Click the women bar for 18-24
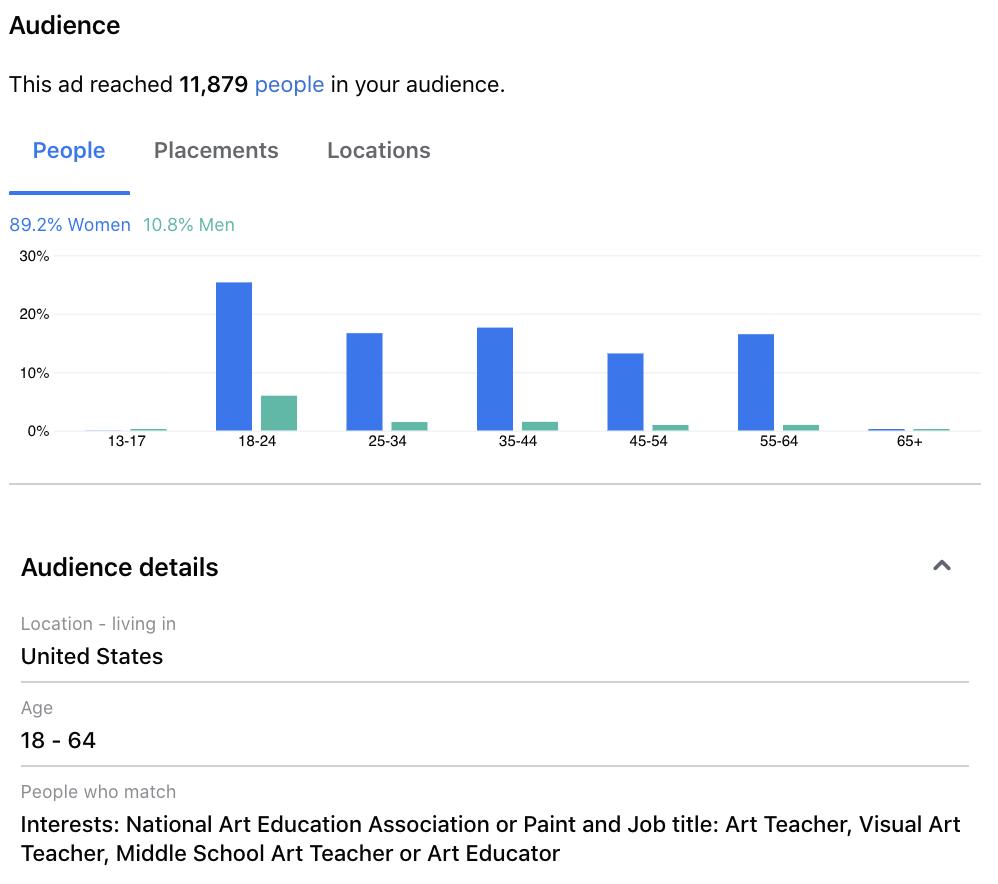The height and width of the screenshot is (884, 998). pyautogui.click(x=234, y=356)
